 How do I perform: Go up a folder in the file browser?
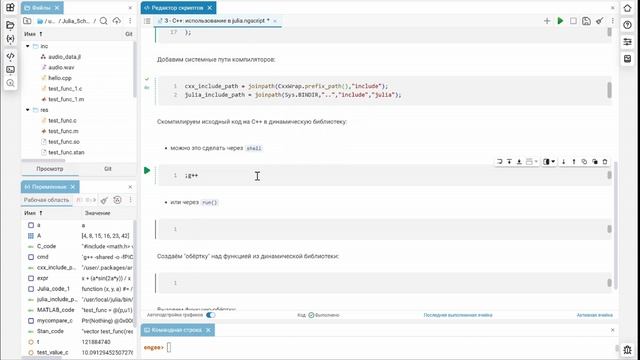click(27, 20)
